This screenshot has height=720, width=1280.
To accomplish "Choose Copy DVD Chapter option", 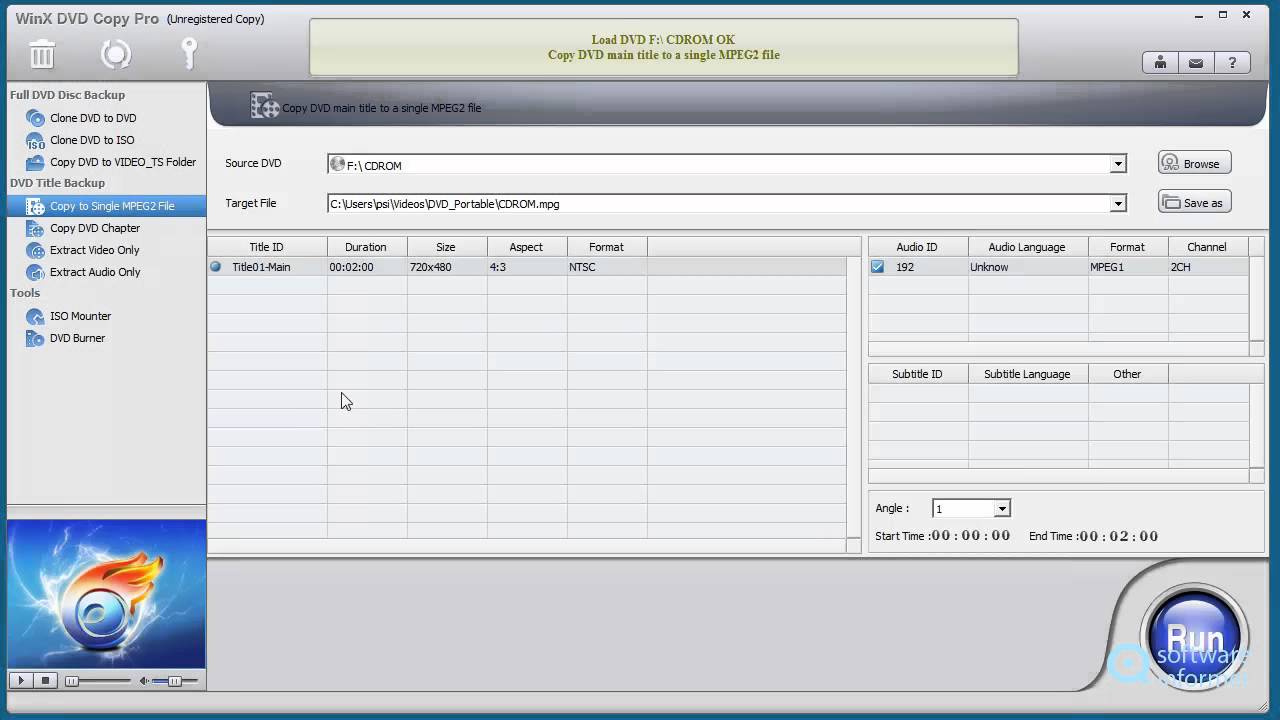I will click(x=95, y=228).
